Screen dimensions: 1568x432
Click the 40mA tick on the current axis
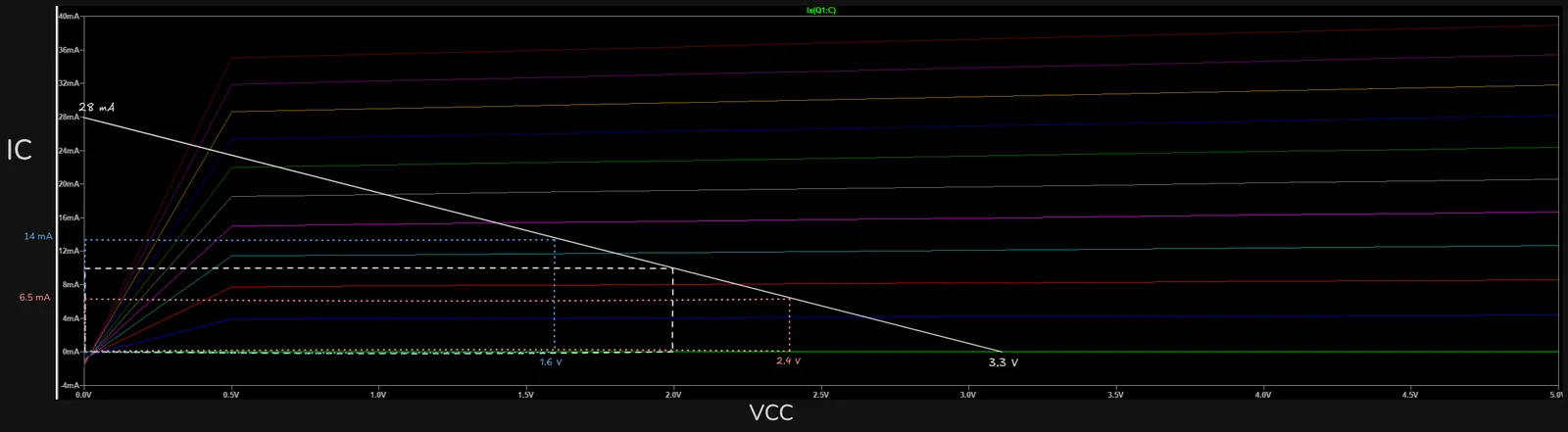[x=70, y=18]
